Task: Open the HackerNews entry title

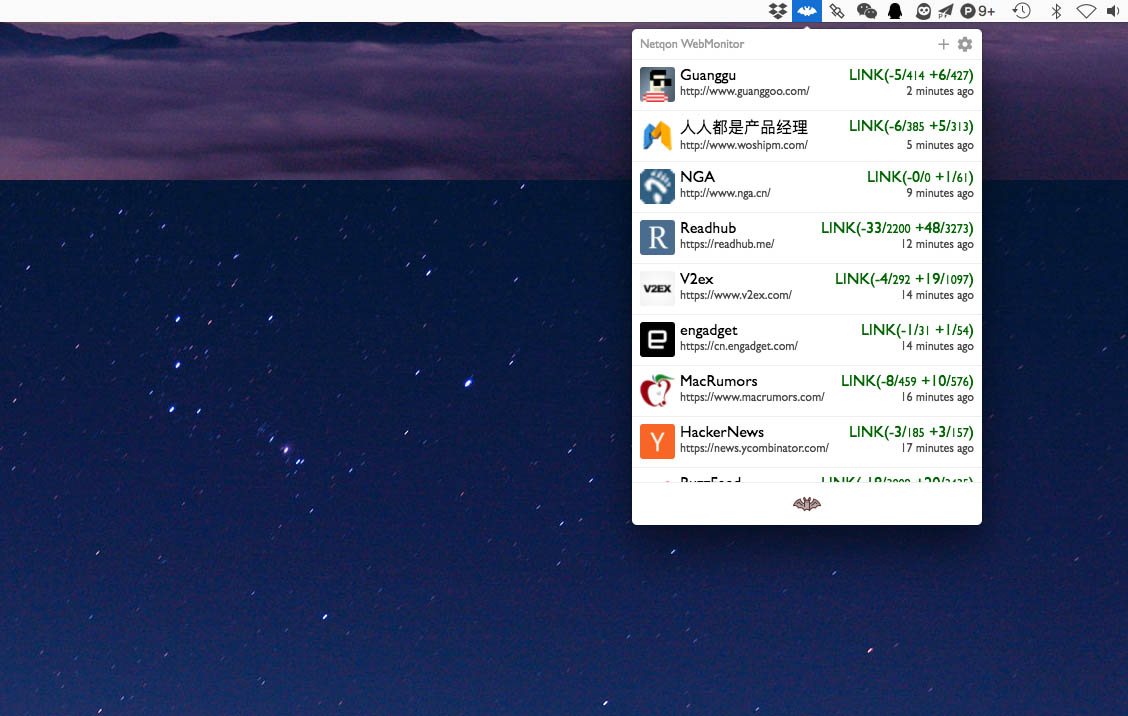Action: [x=722, y=432]
